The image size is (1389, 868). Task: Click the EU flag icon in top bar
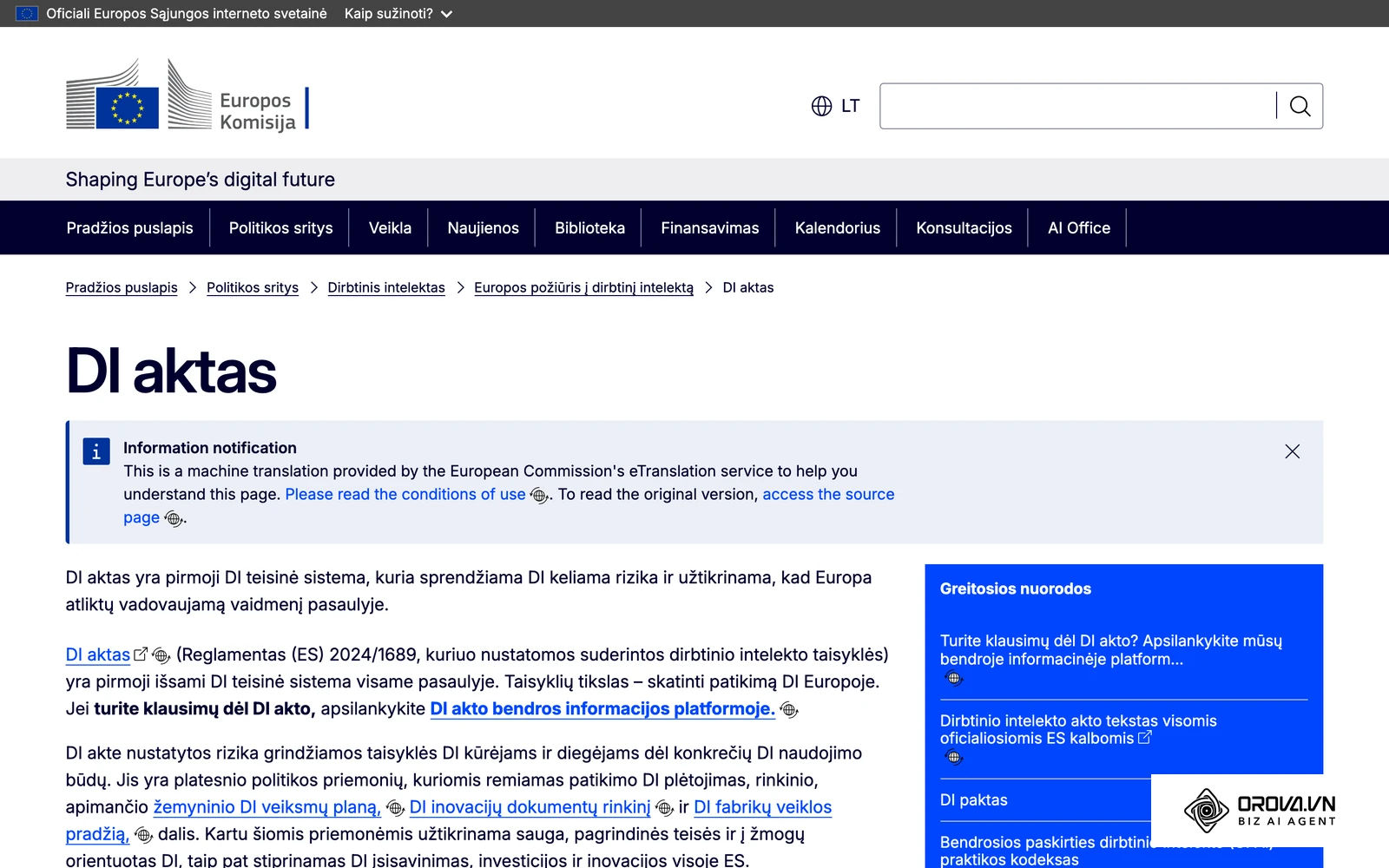point(27,13)
